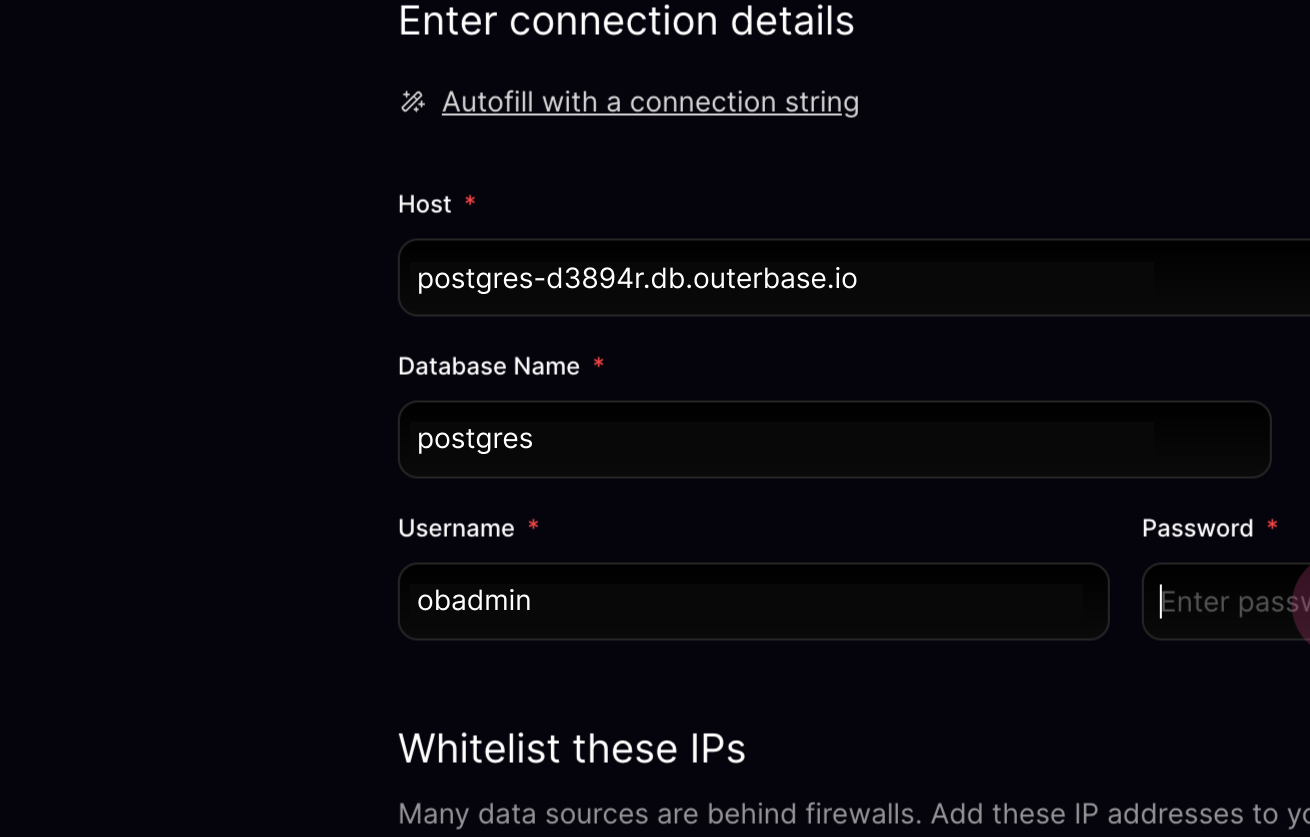Click the Whitelist these IPs heading
The width and height of the screenshot is (1310, 837).
tap(571, 747)
